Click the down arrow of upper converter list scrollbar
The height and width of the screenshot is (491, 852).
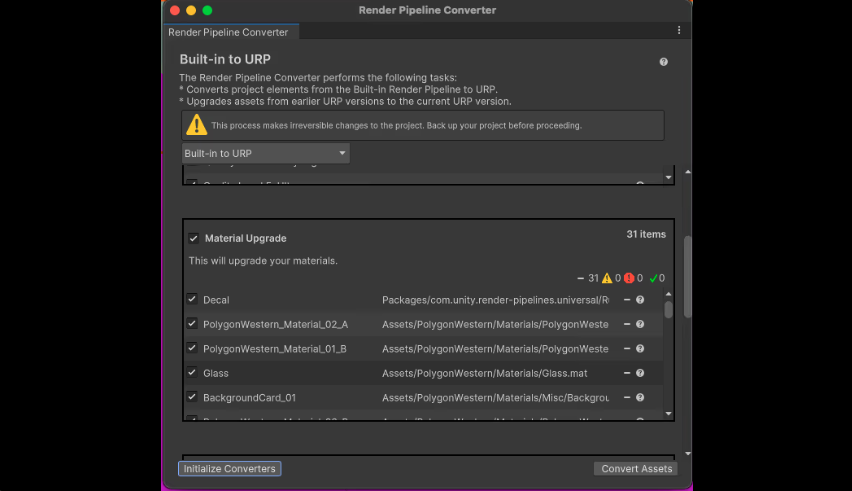tap(668, 178)
